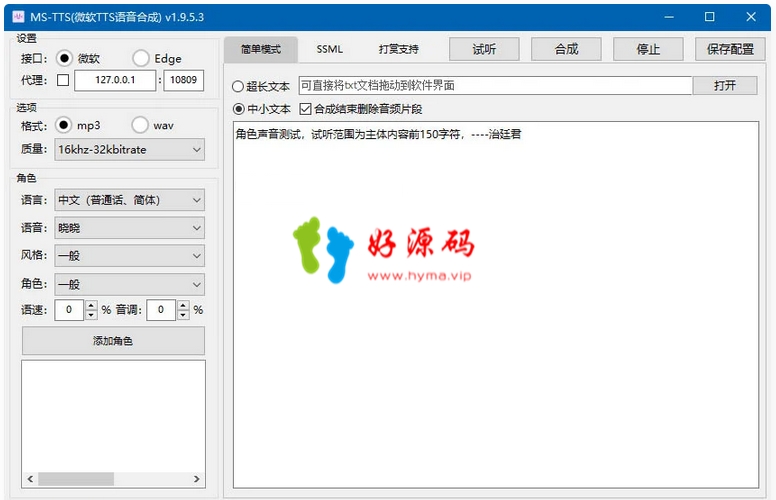Maximize the MS-TTS window
Viewport: 776px width, 500px height.
coord(710,17)
